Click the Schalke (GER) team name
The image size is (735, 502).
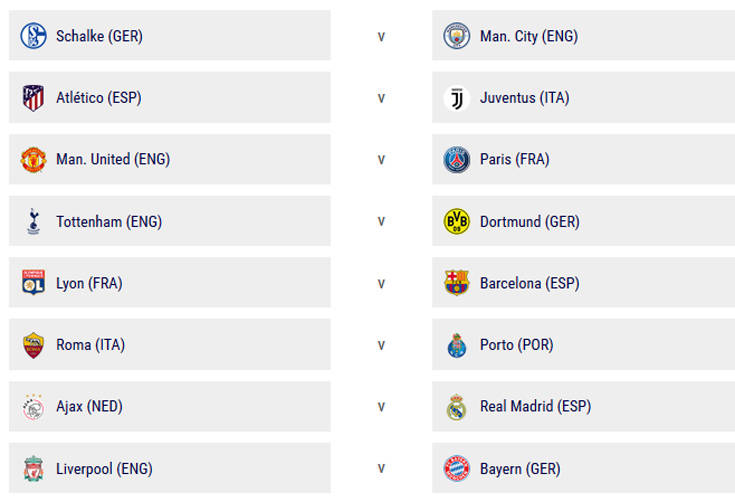click(99, 36)
